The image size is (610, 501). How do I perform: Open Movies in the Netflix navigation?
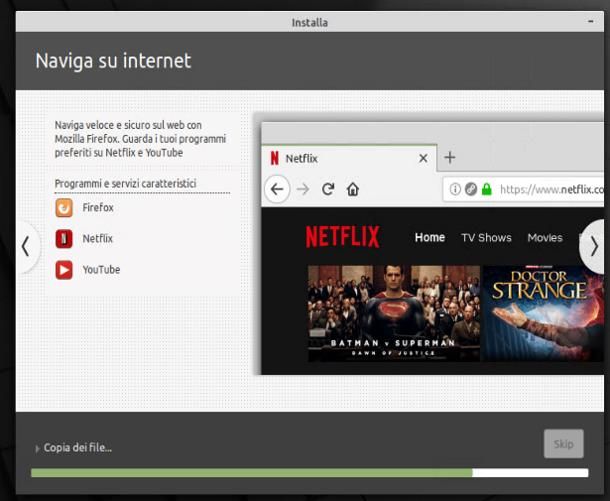point(545,238)
